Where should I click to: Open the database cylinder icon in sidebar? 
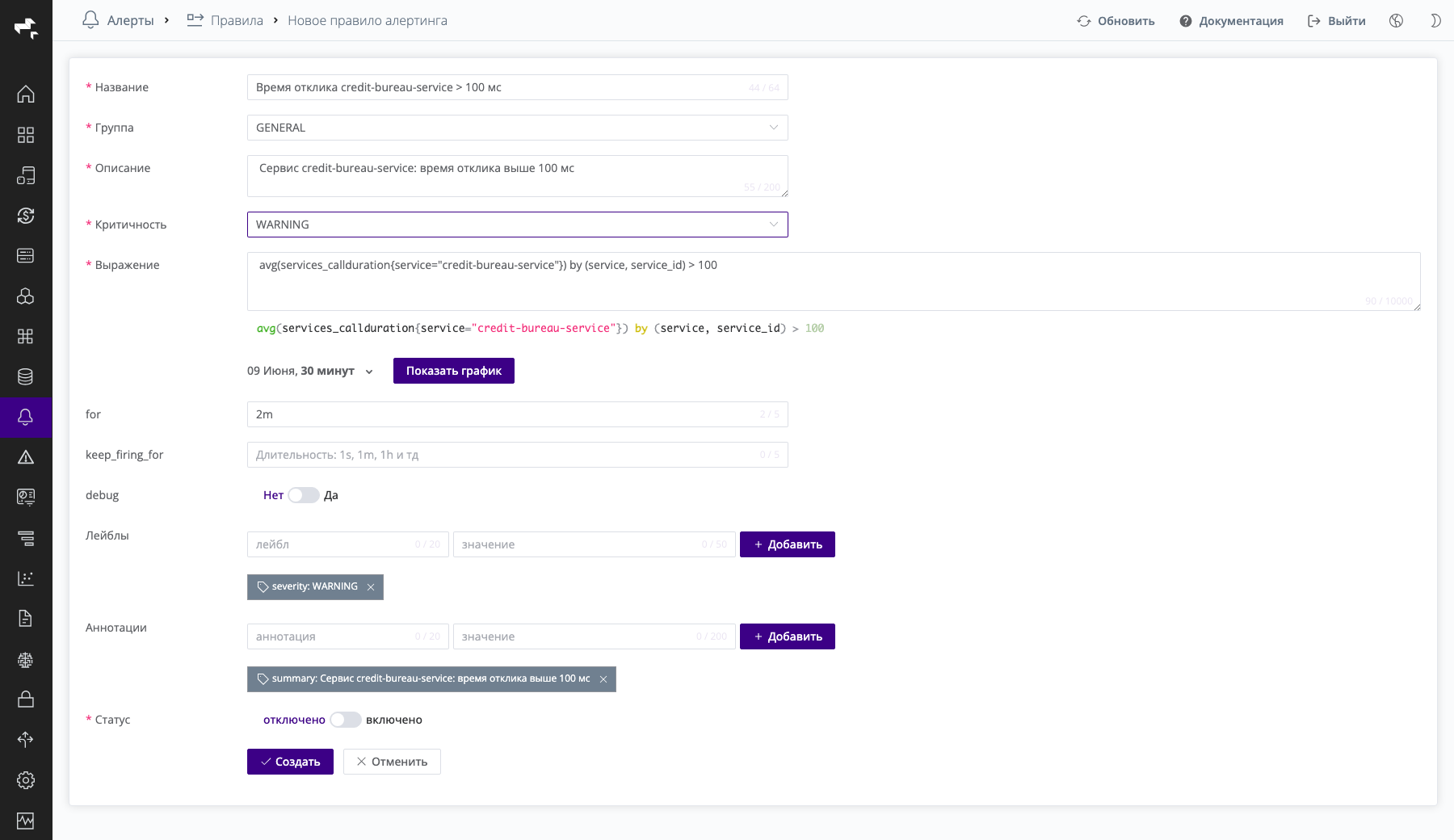(26, 376)
